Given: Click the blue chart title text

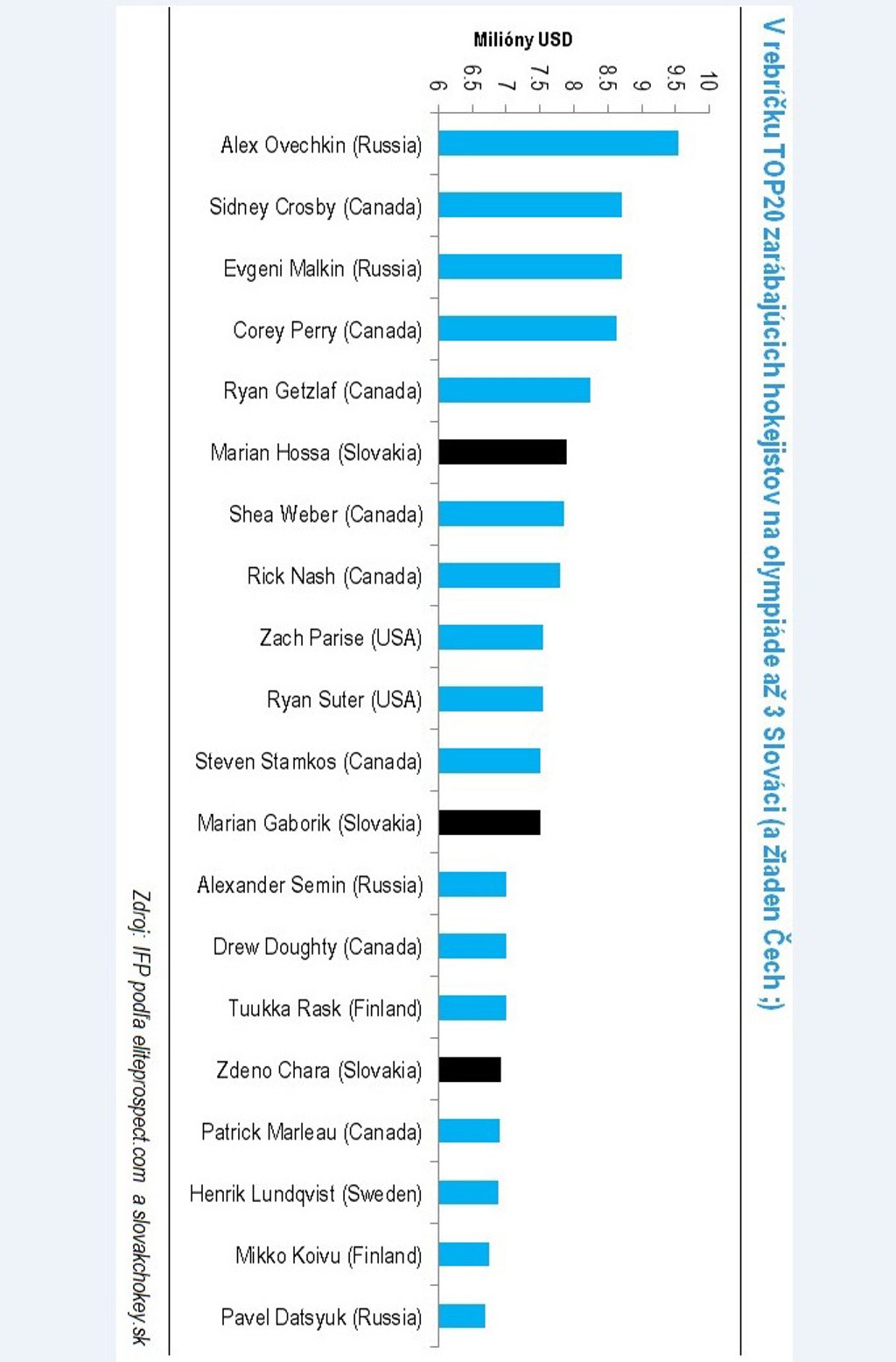Looking at the screenshot, I should [x=772, y=513].
